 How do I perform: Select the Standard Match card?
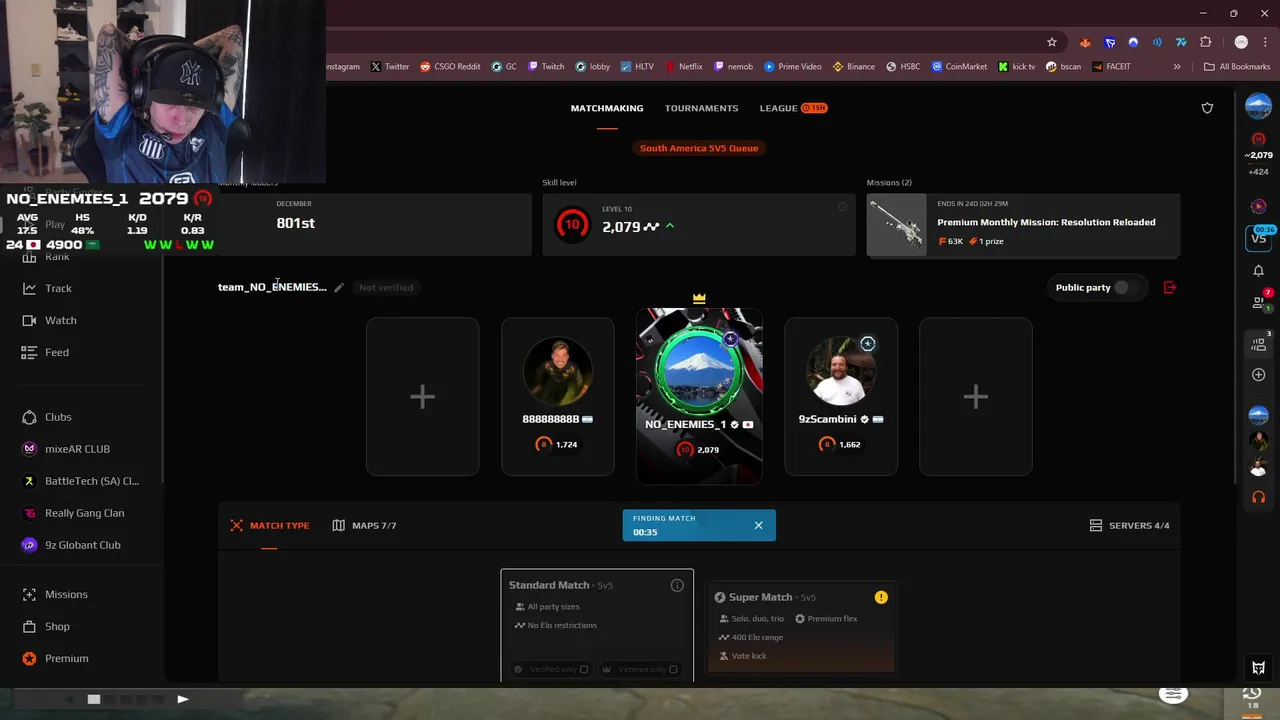point(597,625)
